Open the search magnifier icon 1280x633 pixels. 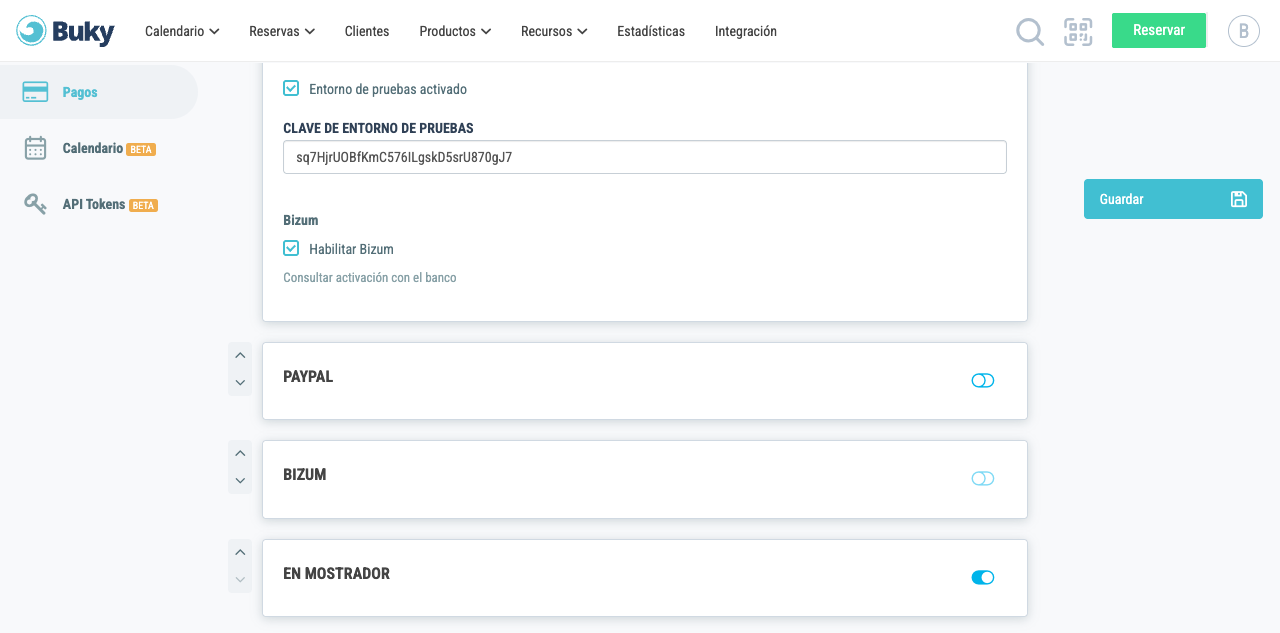click(x=1030, y=32)
